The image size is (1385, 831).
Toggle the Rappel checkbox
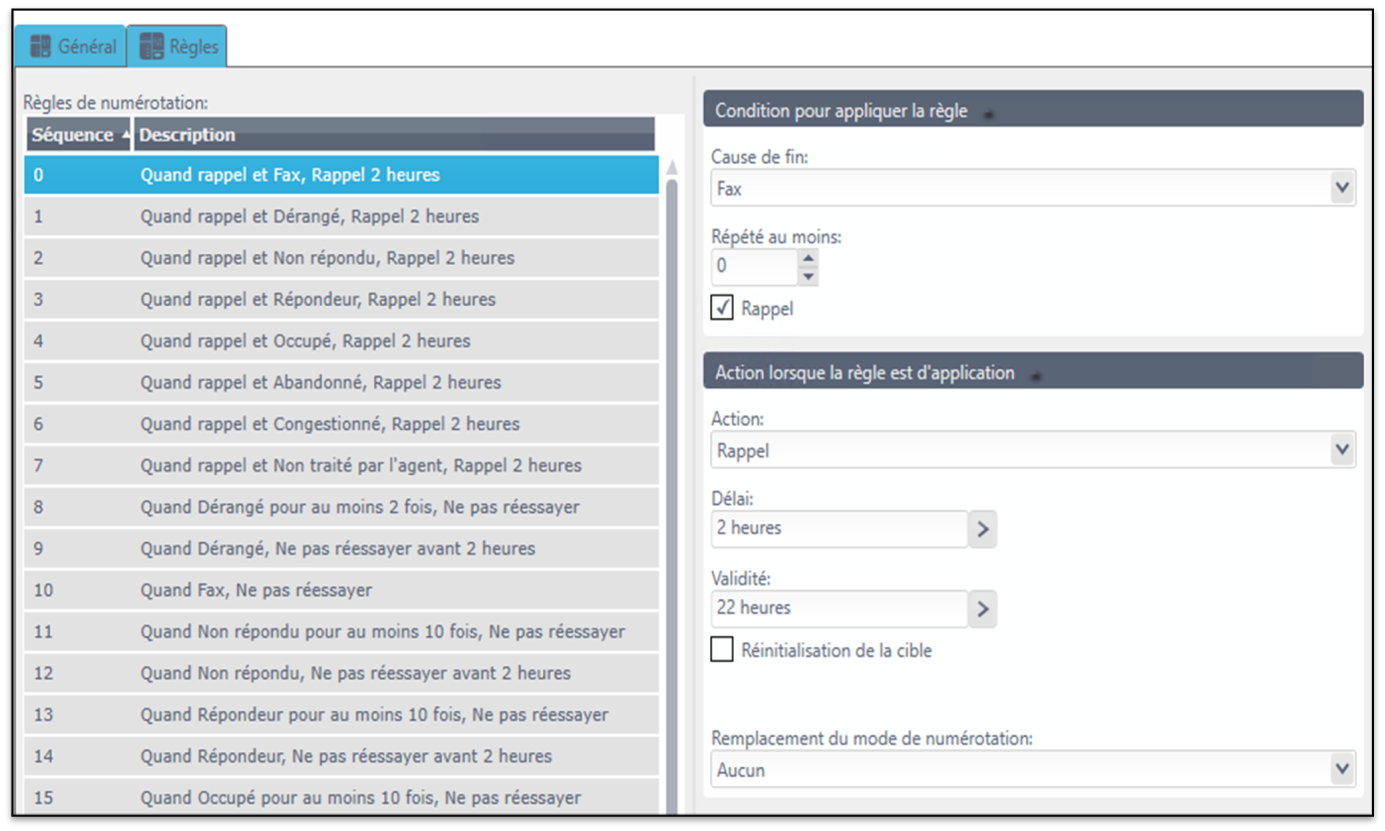pos(722,308)
